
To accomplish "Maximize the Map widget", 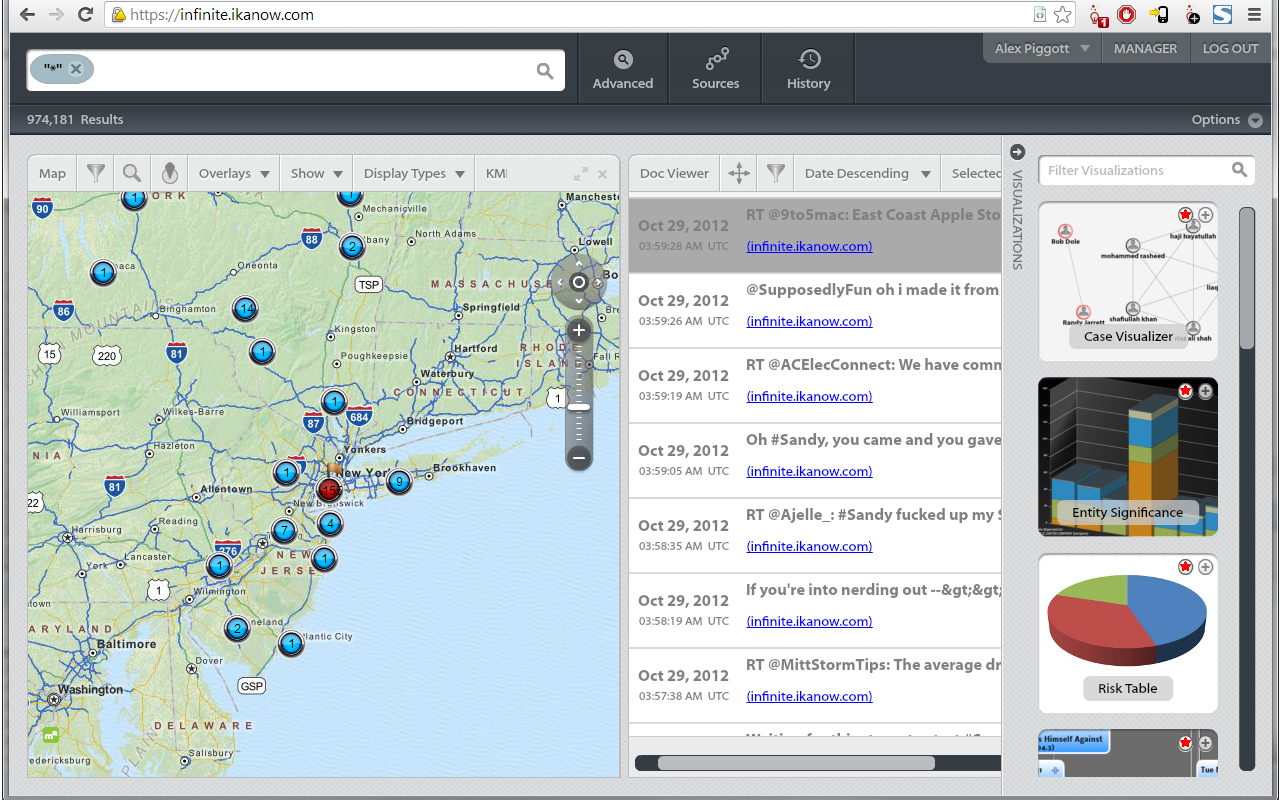I will [x=581, y=174].
